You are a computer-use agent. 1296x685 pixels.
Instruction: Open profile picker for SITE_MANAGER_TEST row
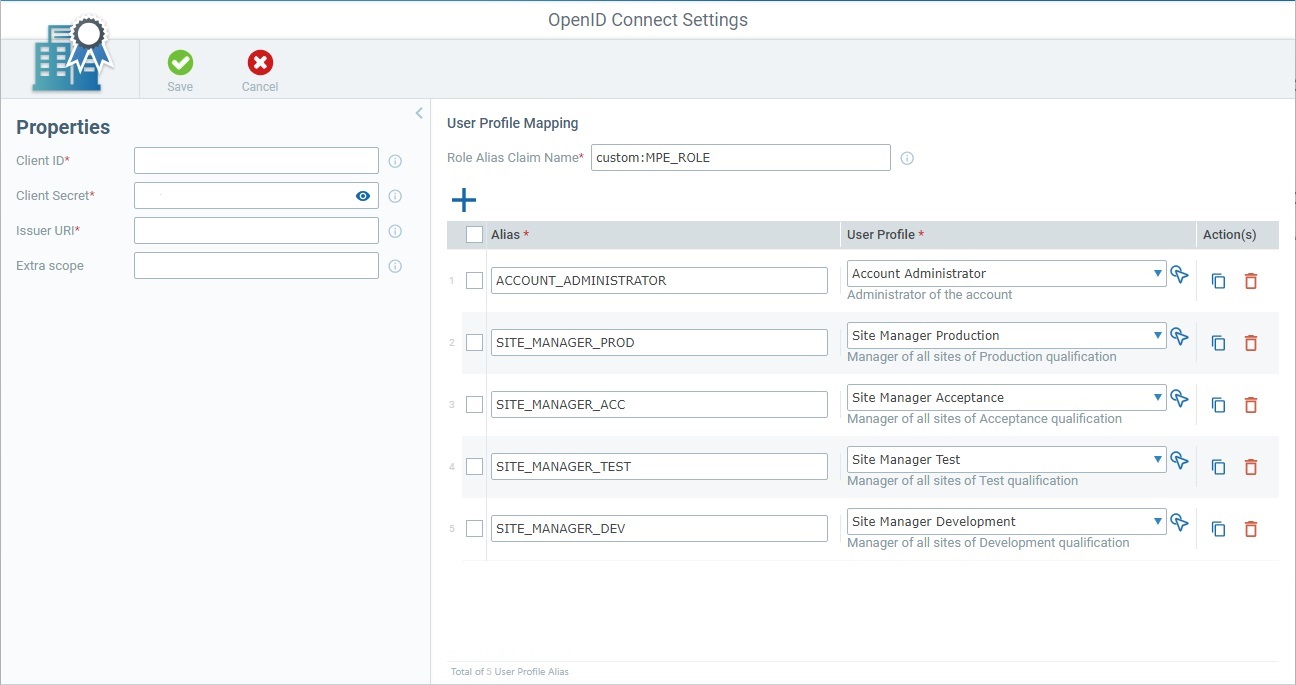(1180, 460)
